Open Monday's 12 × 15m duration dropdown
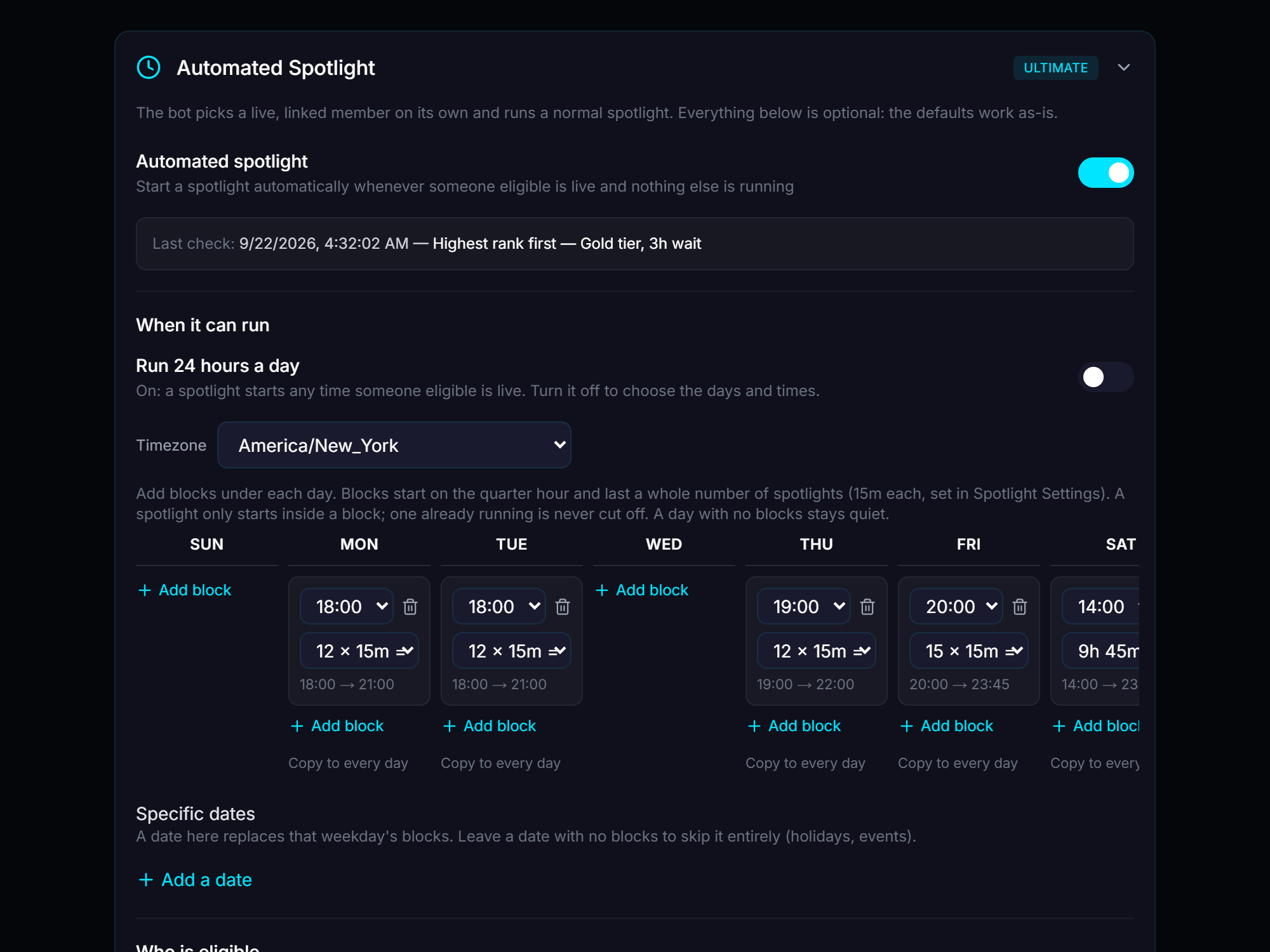1270x952 pixels. (359, 651)
